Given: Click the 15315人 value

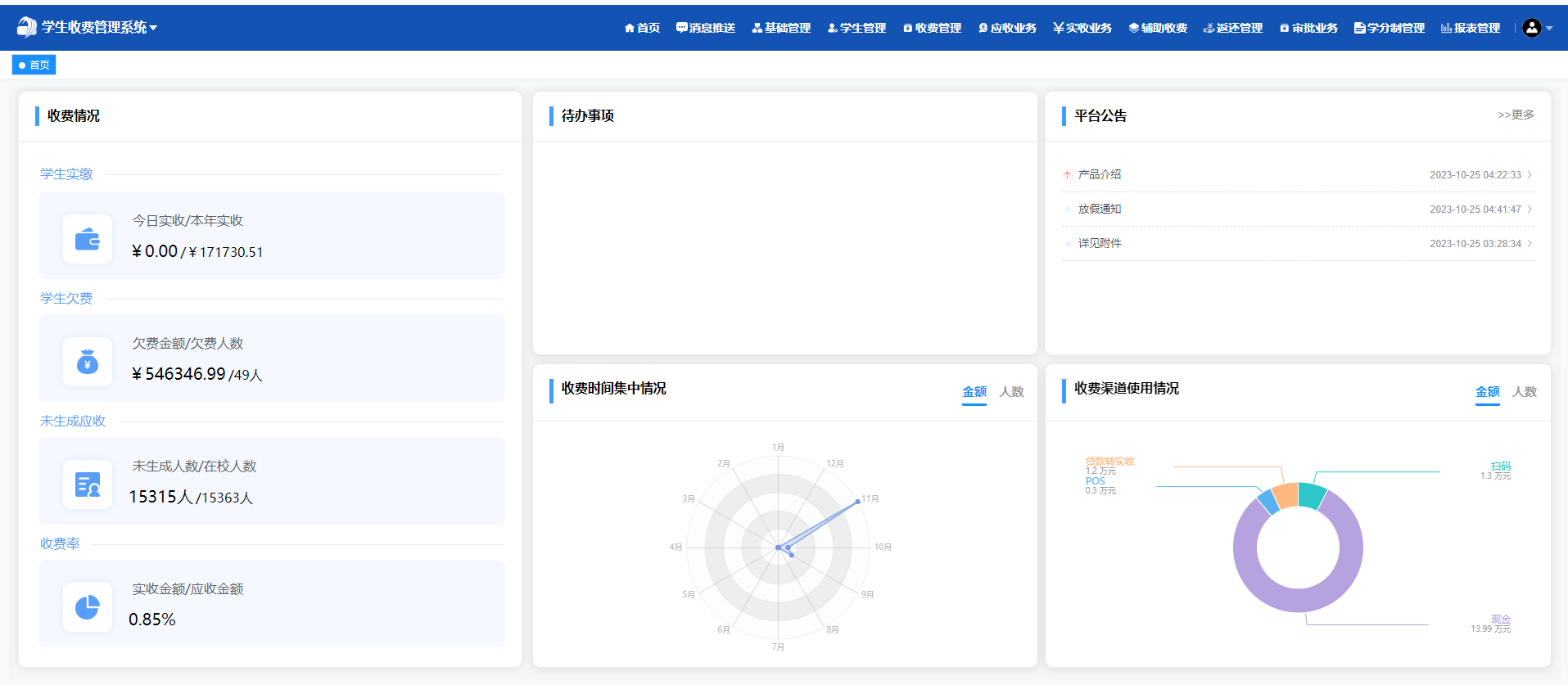Looking at the screenshot, I should [x=160, y=497].
